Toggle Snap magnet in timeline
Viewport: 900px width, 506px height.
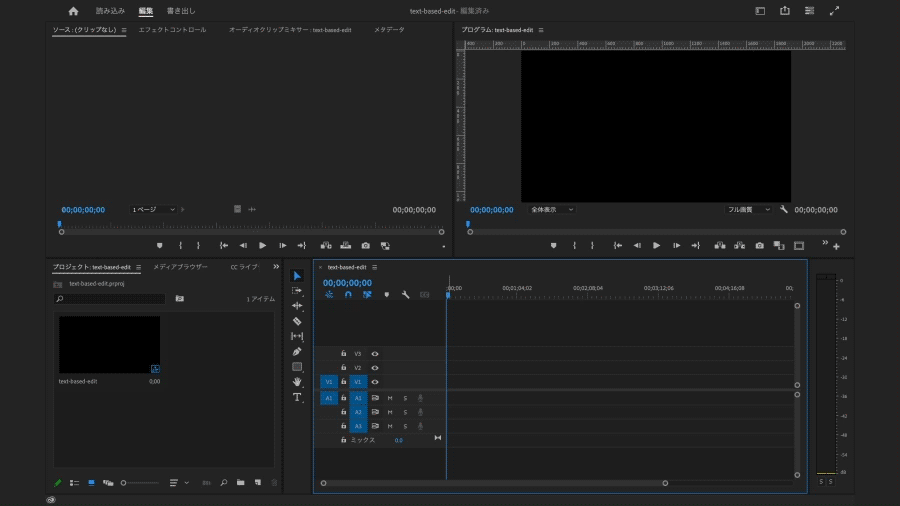click(348, 295)
